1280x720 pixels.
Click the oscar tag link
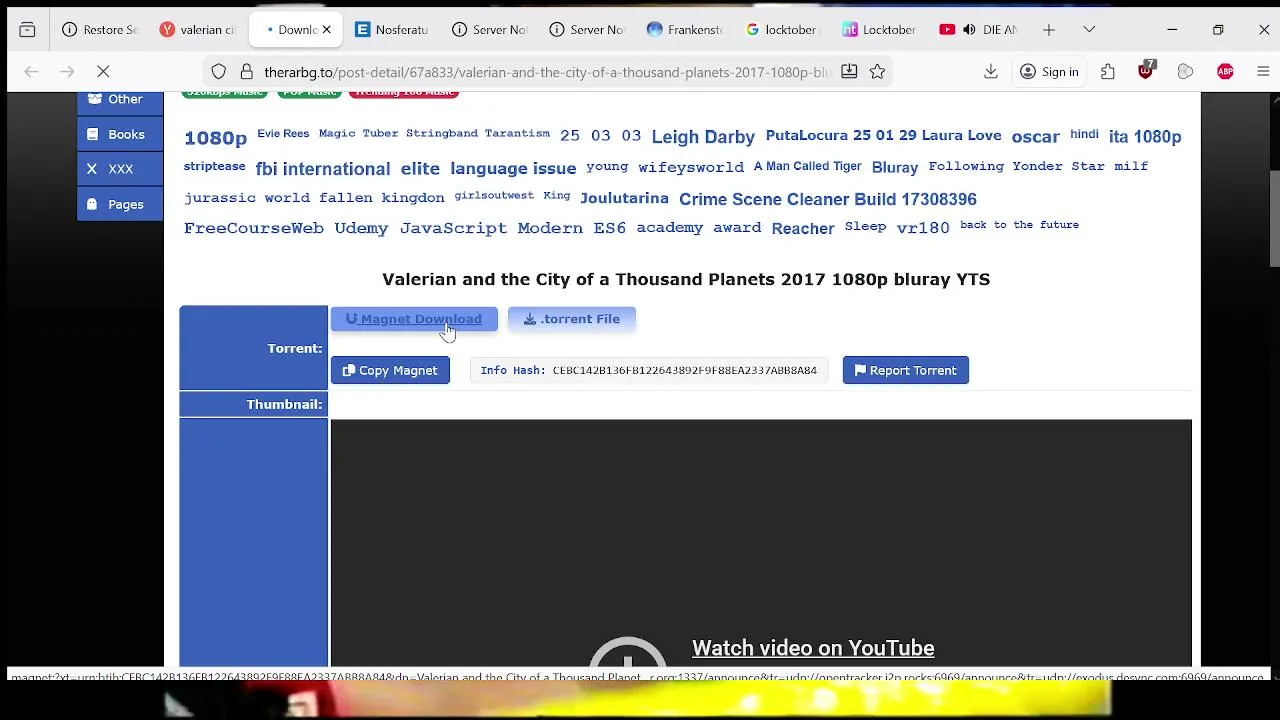tap(1035, 137)
